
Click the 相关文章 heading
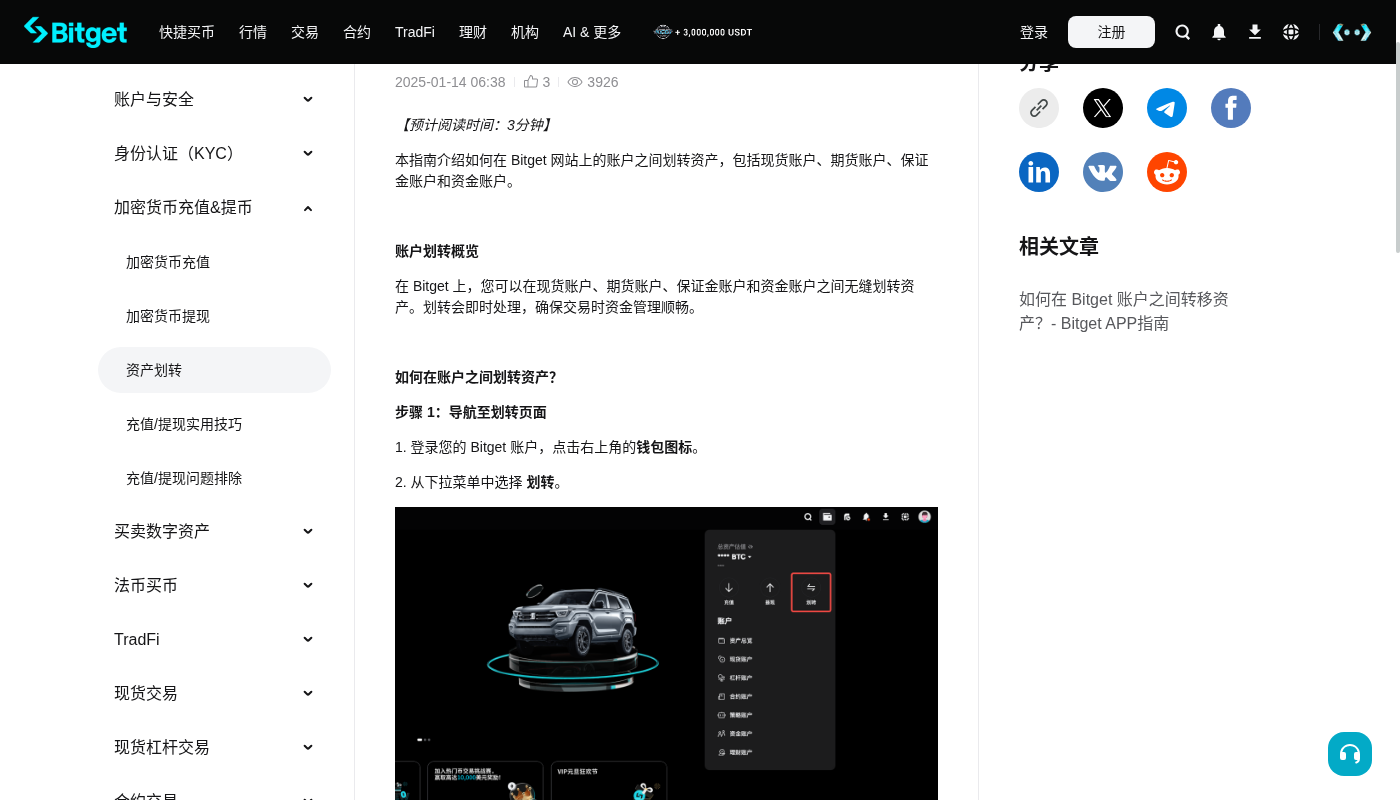(1059, 246)
